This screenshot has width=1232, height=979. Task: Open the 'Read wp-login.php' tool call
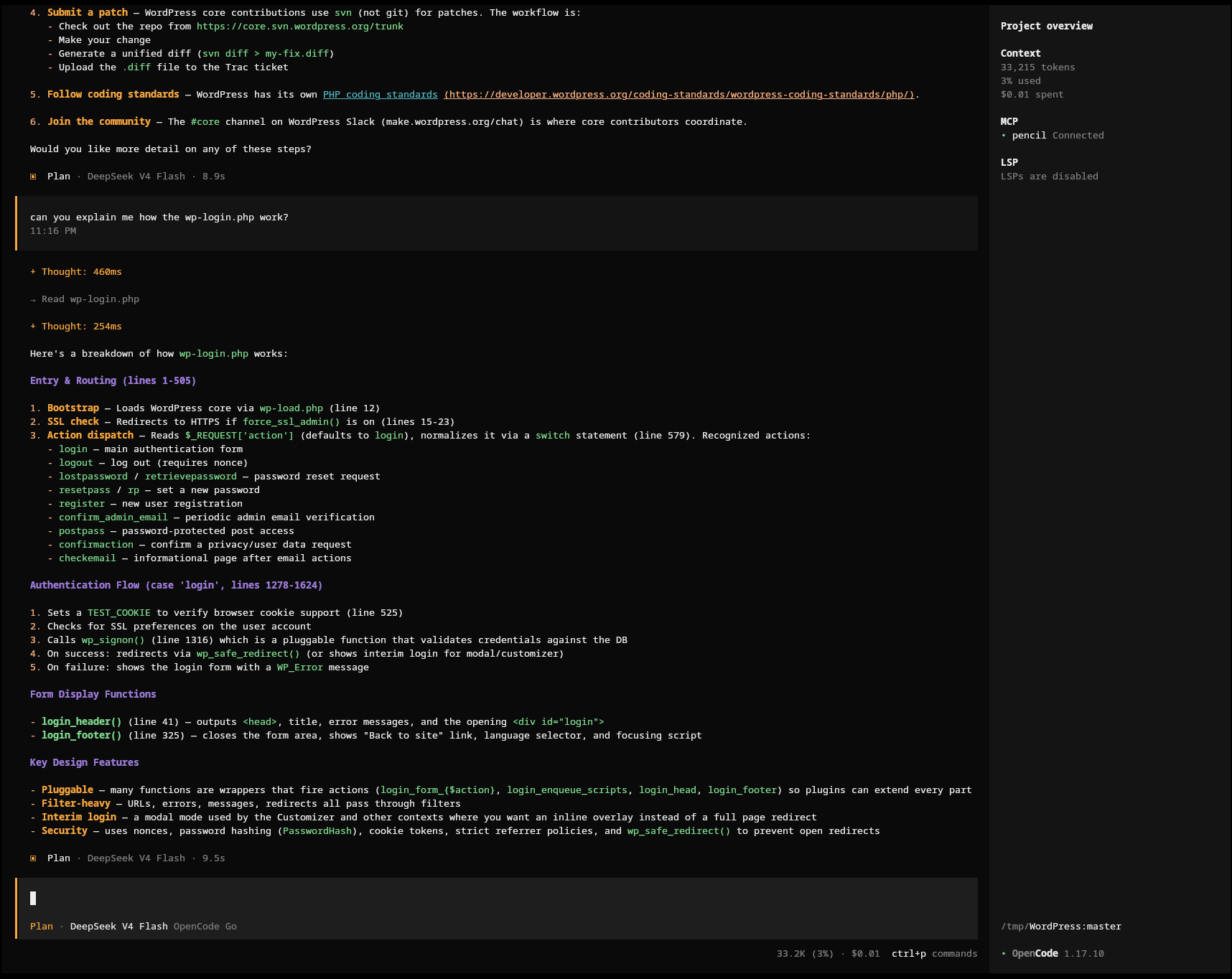click(85, 299)
